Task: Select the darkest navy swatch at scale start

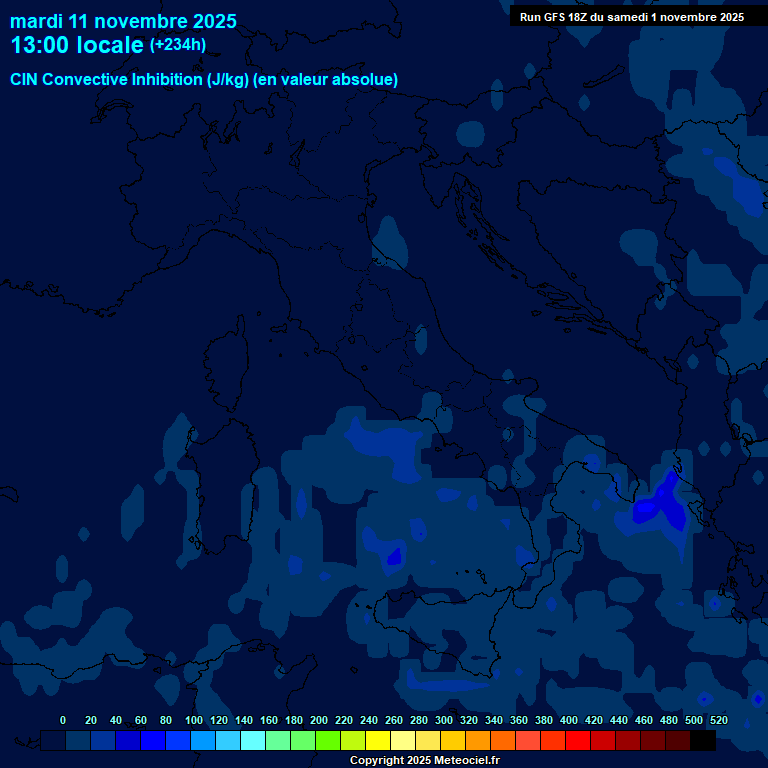Action: pos(53,741)
